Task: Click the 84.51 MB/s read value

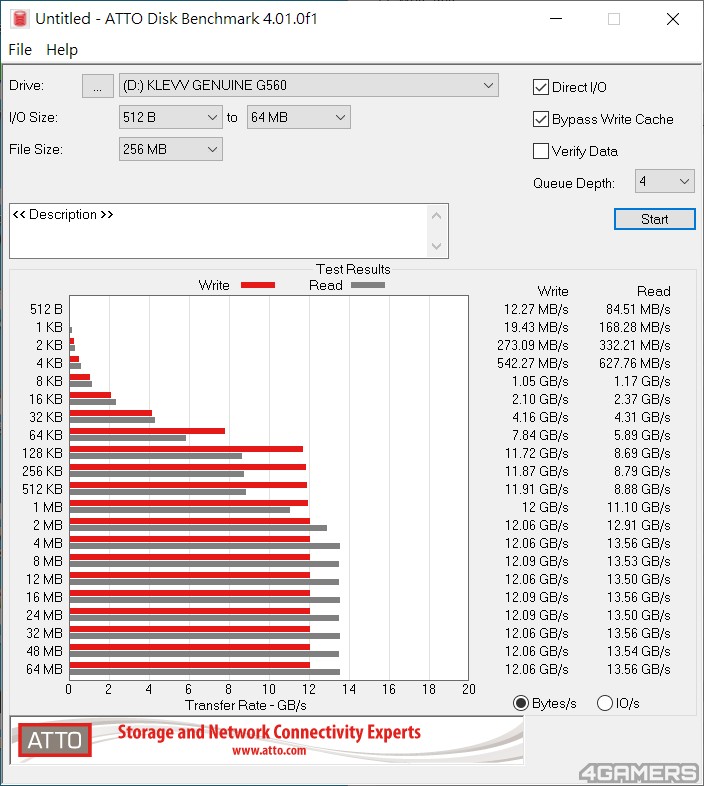Action: pyautogui.click(x=638, y=309)
